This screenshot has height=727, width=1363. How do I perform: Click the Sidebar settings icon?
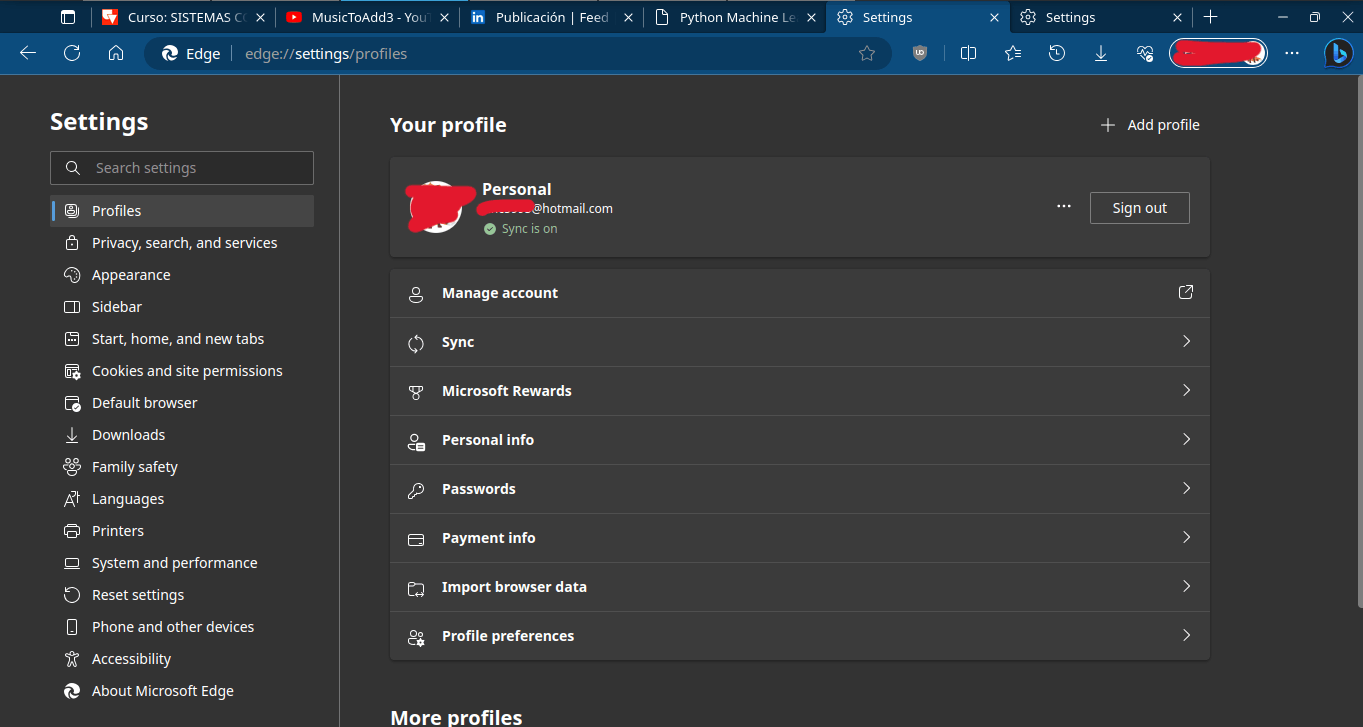click(72, 307)
